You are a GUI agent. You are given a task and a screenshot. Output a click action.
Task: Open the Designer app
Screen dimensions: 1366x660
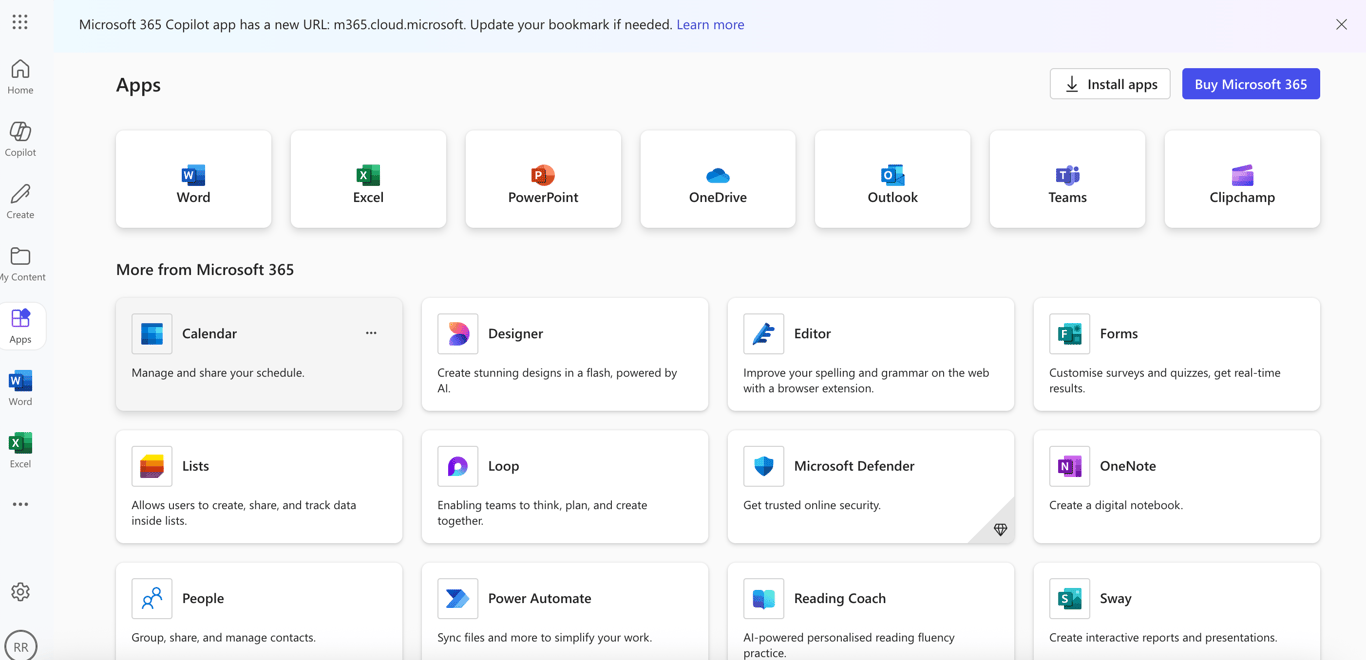515,334
